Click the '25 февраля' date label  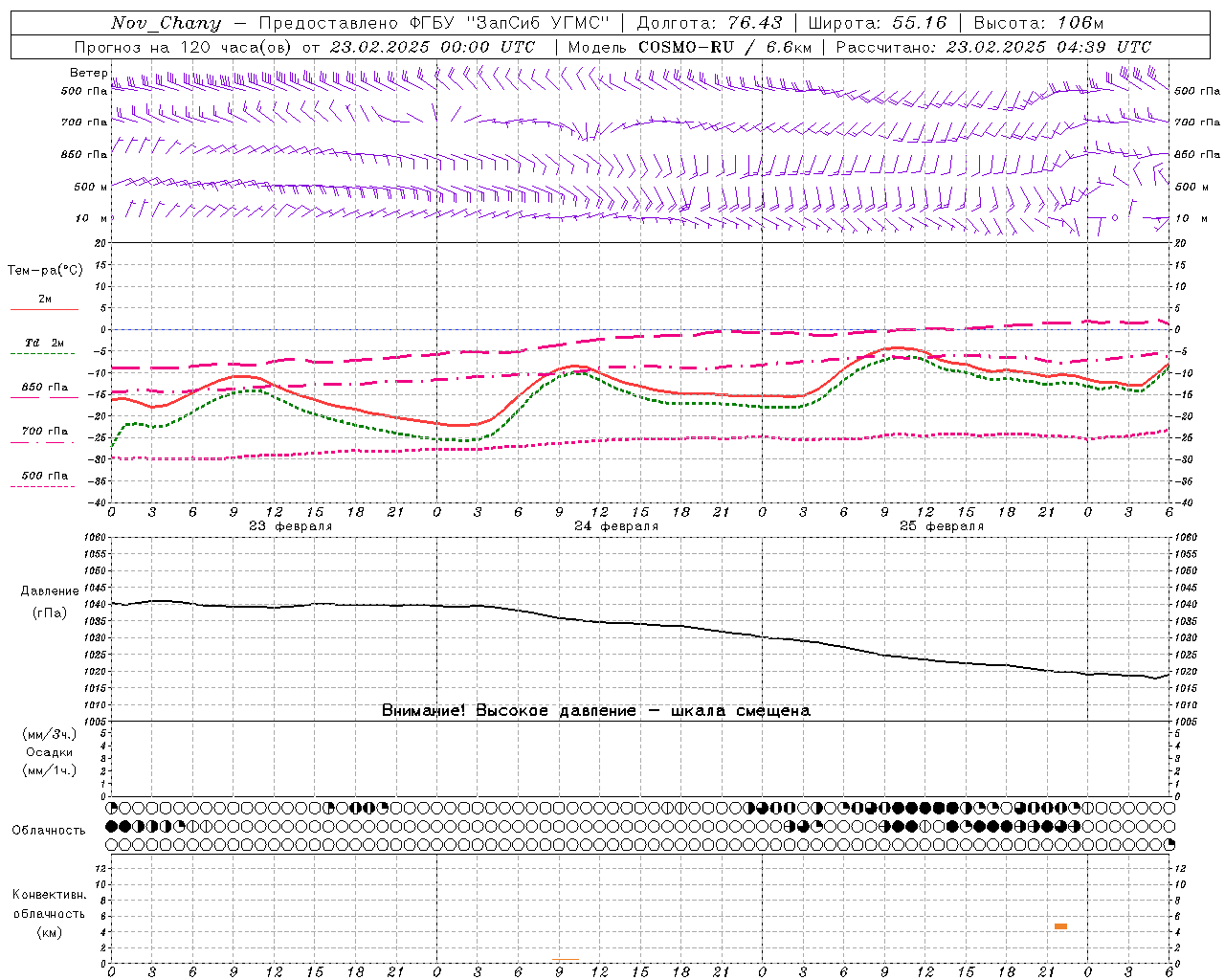coord(942,526)
